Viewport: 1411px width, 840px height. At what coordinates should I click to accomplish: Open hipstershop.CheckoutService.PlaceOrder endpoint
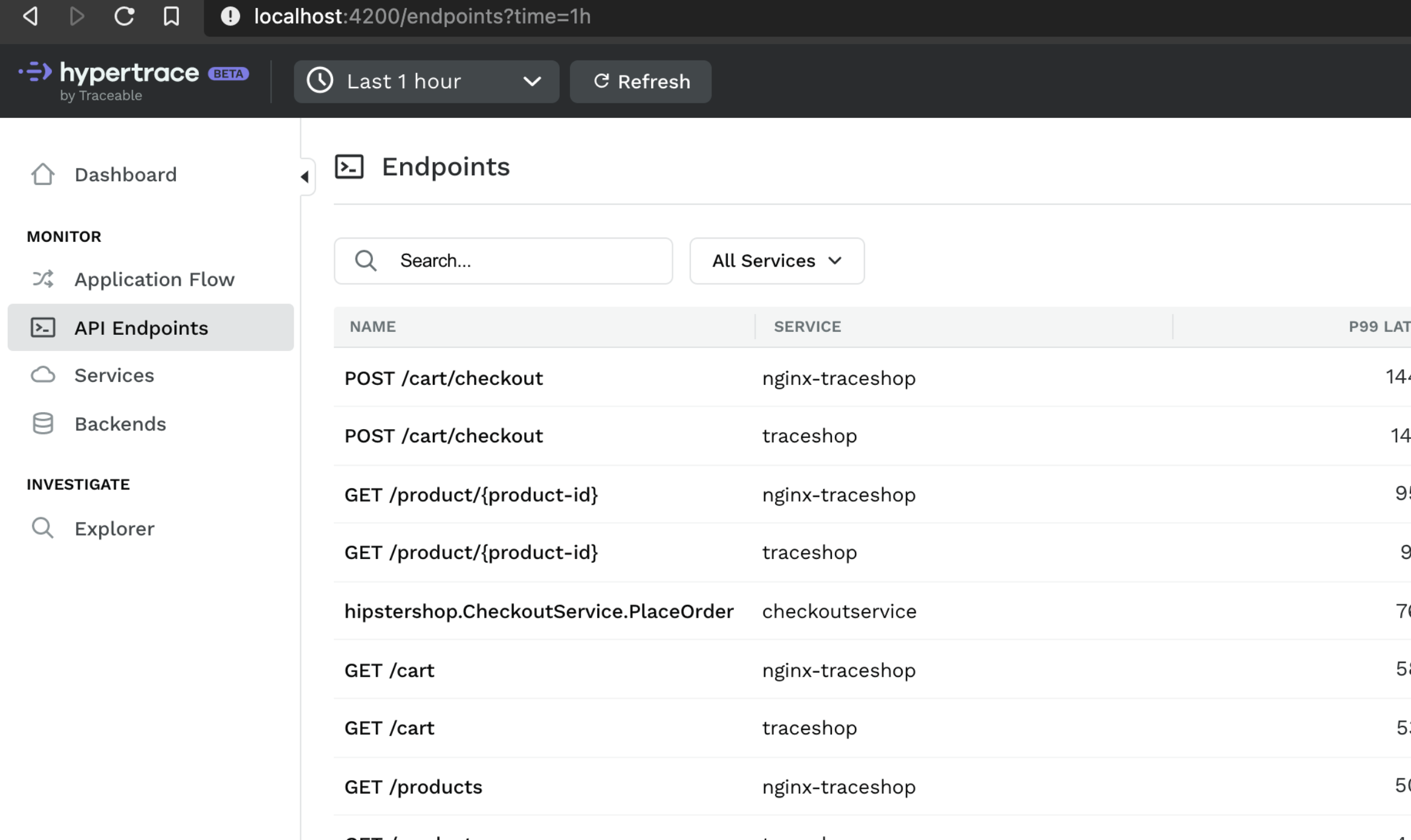[539, 612]
